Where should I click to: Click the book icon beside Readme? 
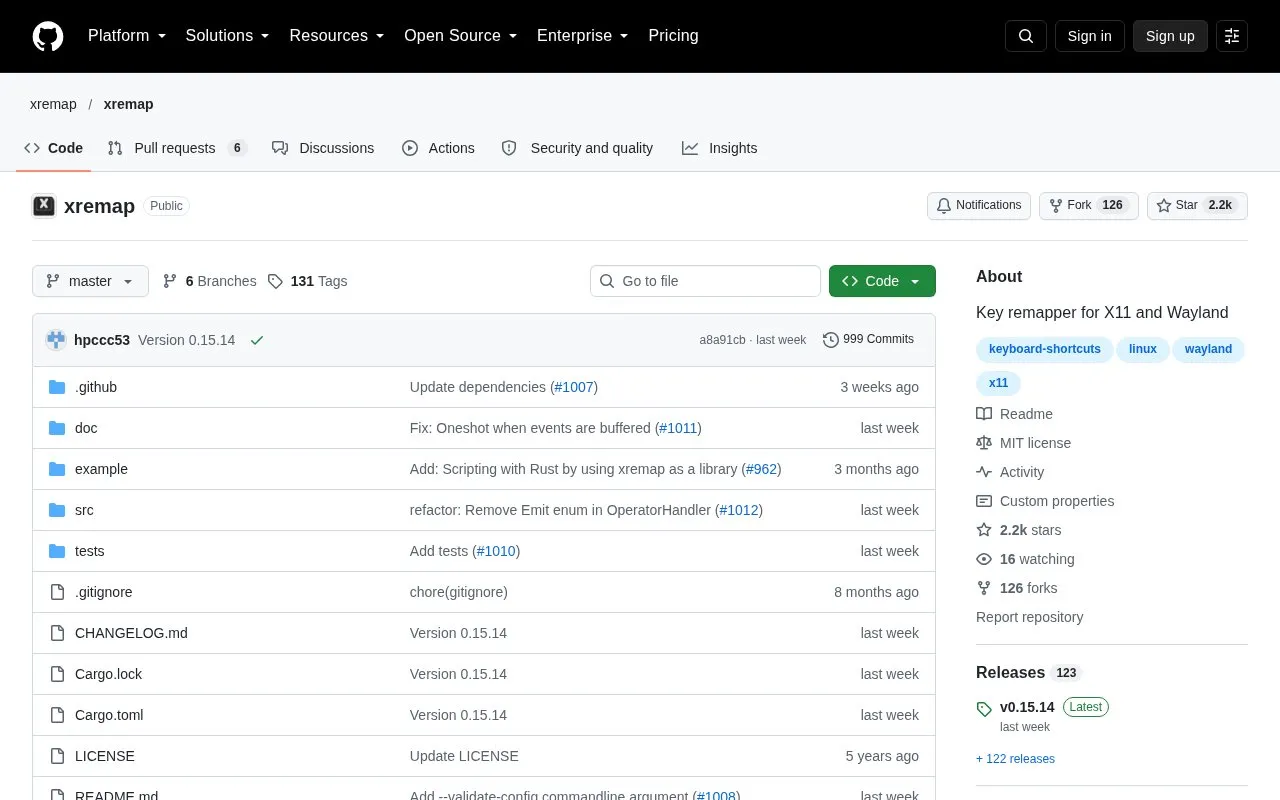tap(984, 414)
